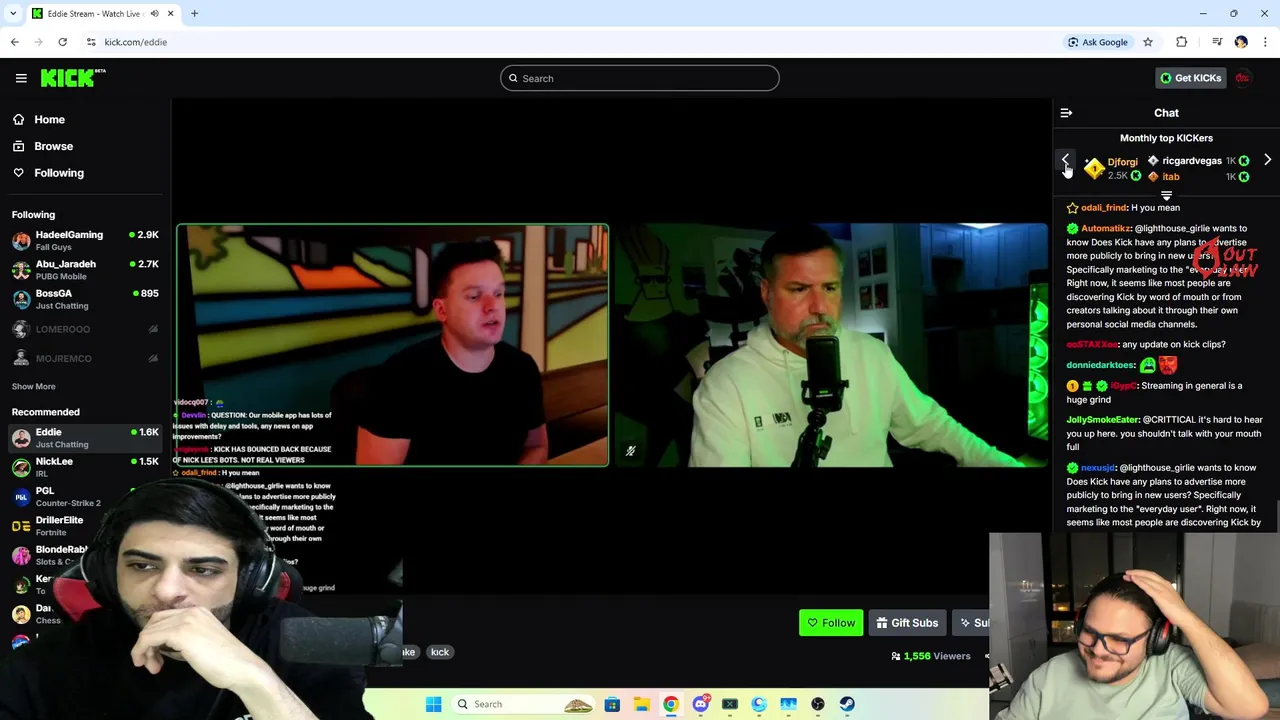
Task: Click the Chrome taskbar icon
Action: pyautogui.click(x=671, y=704)
